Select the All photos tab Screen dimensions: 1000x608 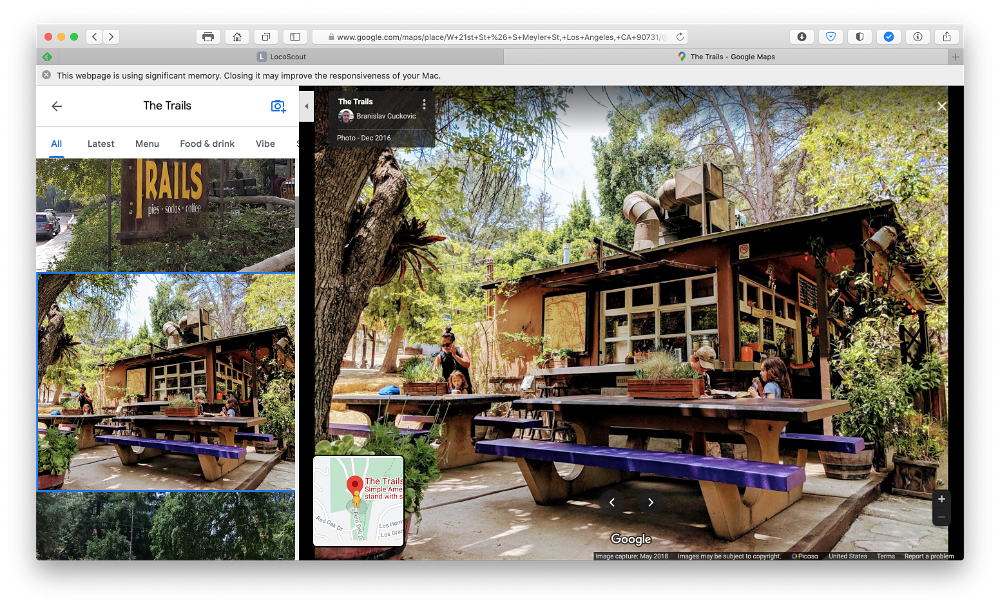pyautogui.click(x=56, y=144)
